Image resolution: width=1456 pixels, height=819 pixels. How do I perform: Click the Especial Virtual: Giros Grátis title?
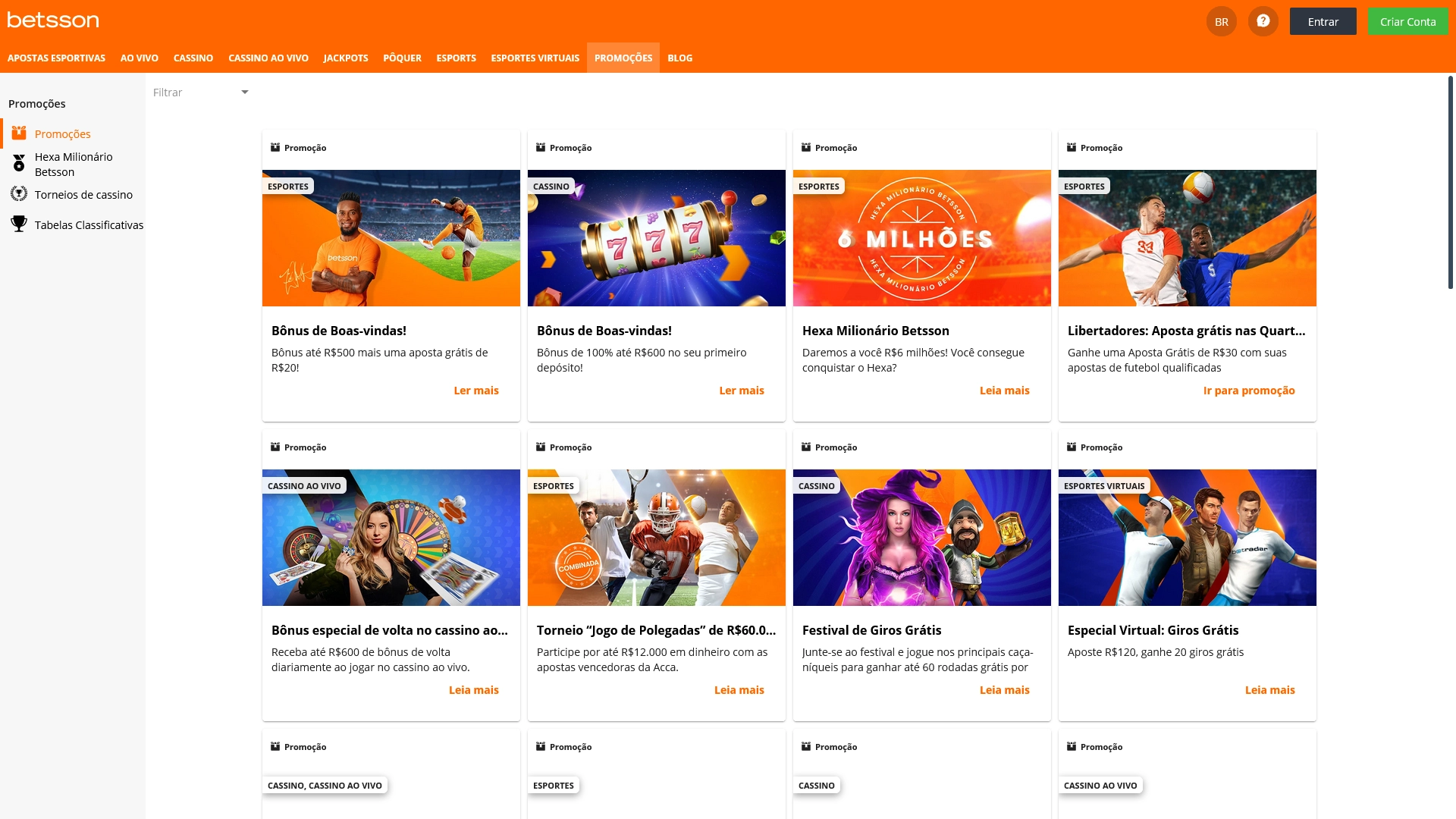[1153, 630]
